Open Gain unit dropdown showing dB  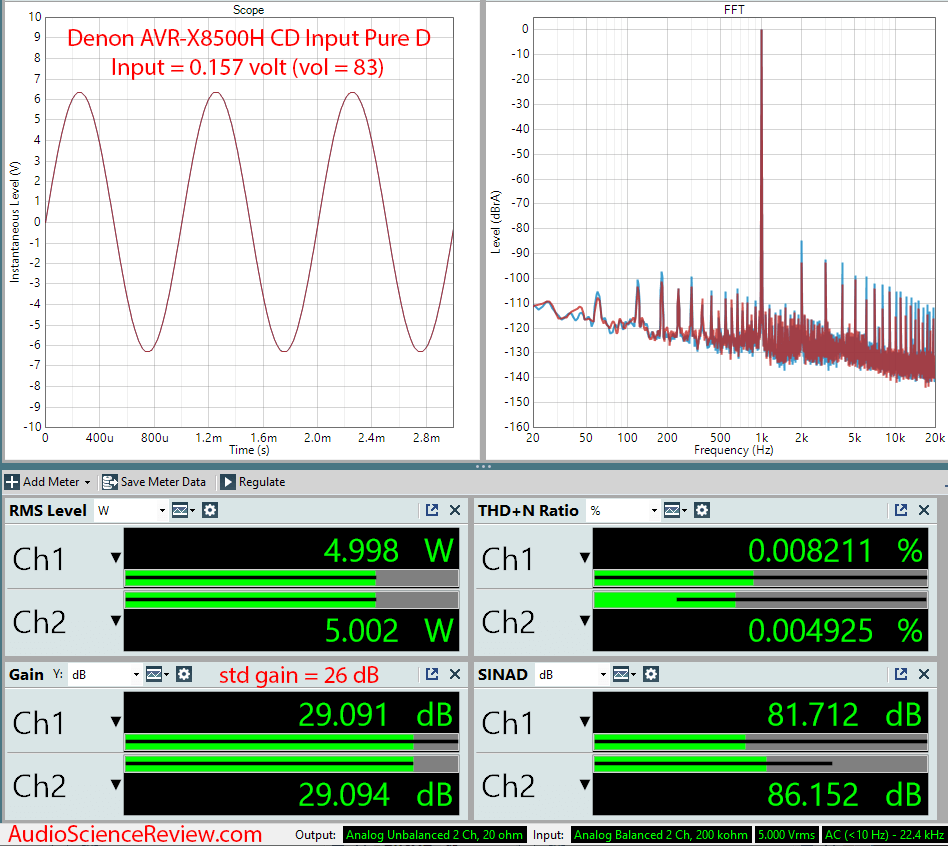click(105, 674)
